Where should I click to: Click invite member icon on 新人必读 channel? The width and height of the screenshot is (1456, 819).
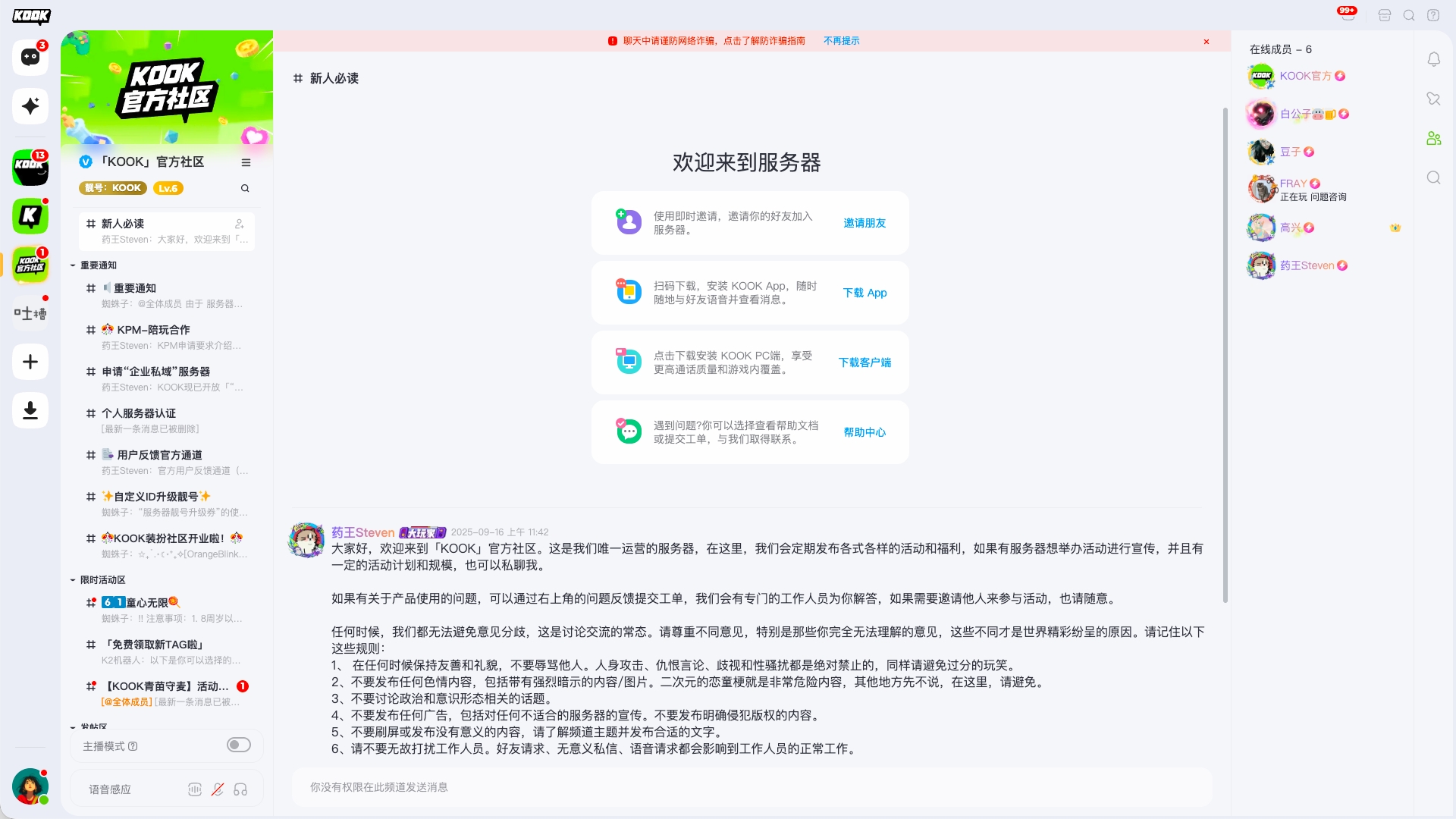click(240, 224)
